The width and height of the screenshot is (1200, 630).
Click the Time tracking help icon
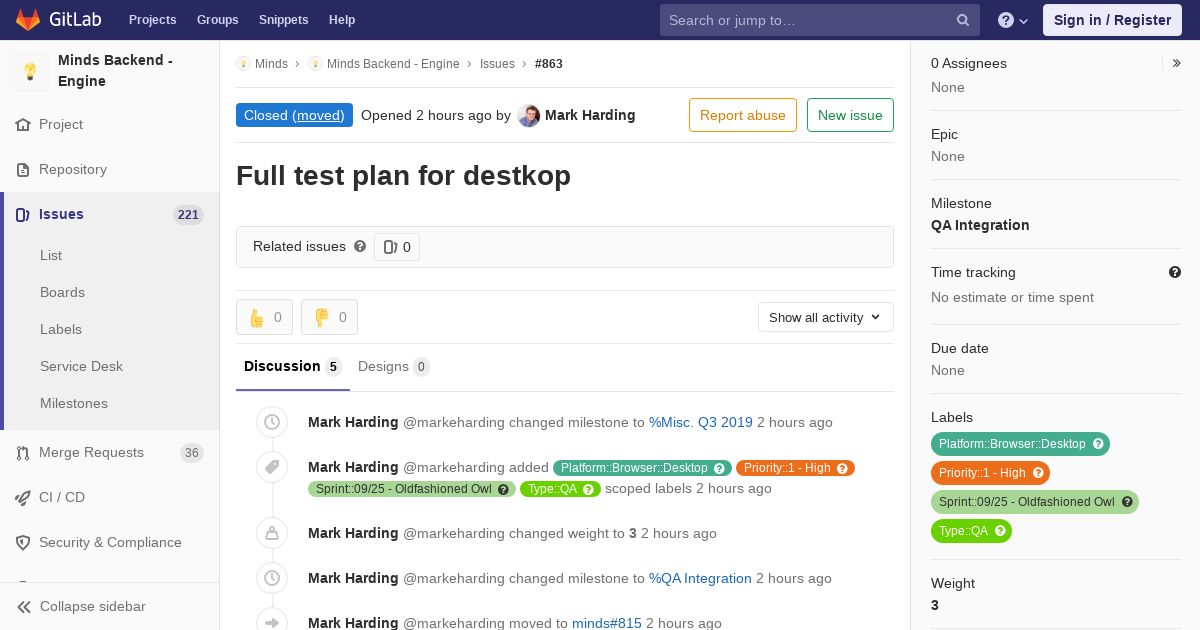pyautogui.click(x=1175, y=272)
